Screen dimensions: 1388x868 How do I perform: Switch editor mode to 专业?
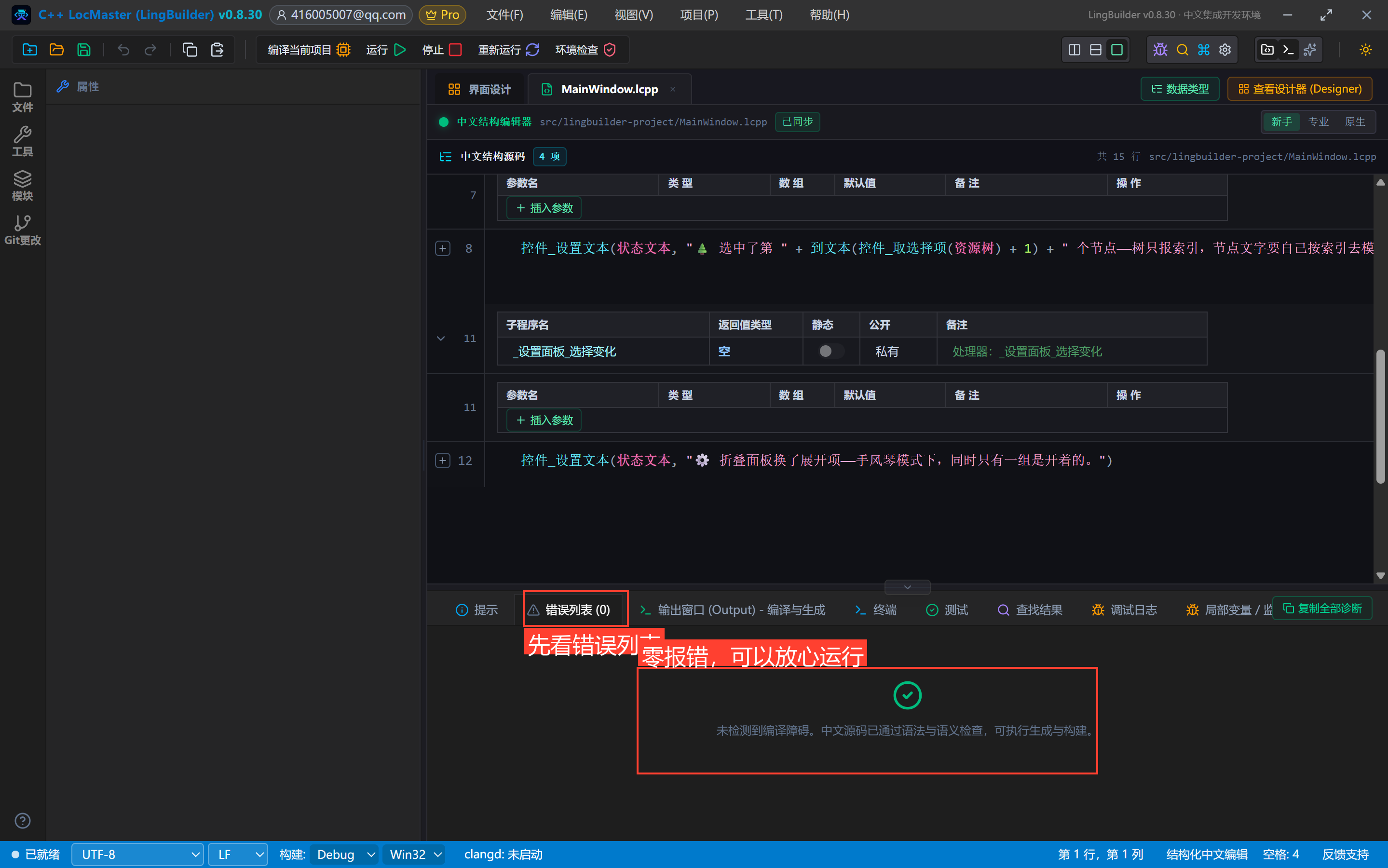(1319, 122)
